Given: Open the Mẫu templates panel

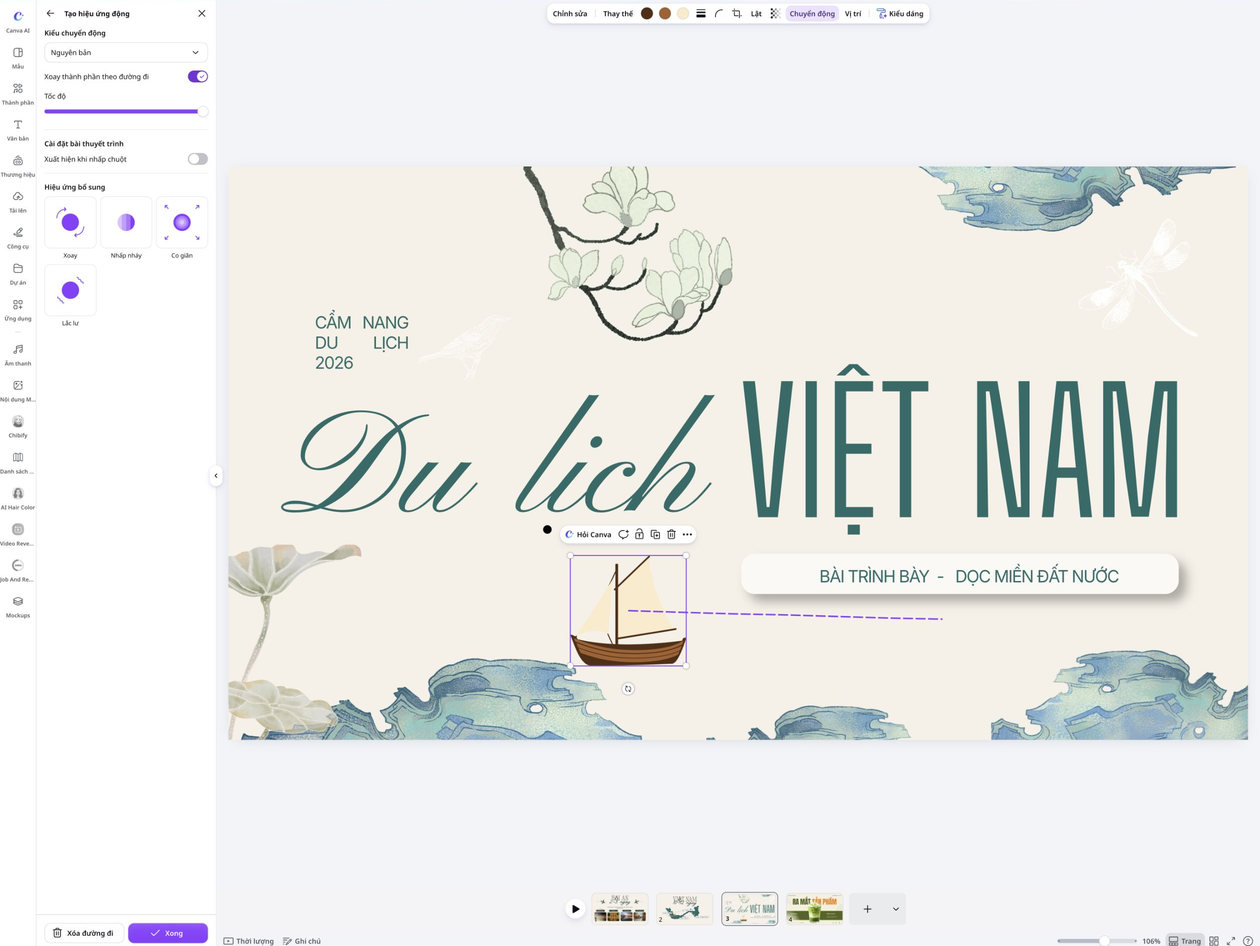Looking at the screenshot, I should pos(18,57).
